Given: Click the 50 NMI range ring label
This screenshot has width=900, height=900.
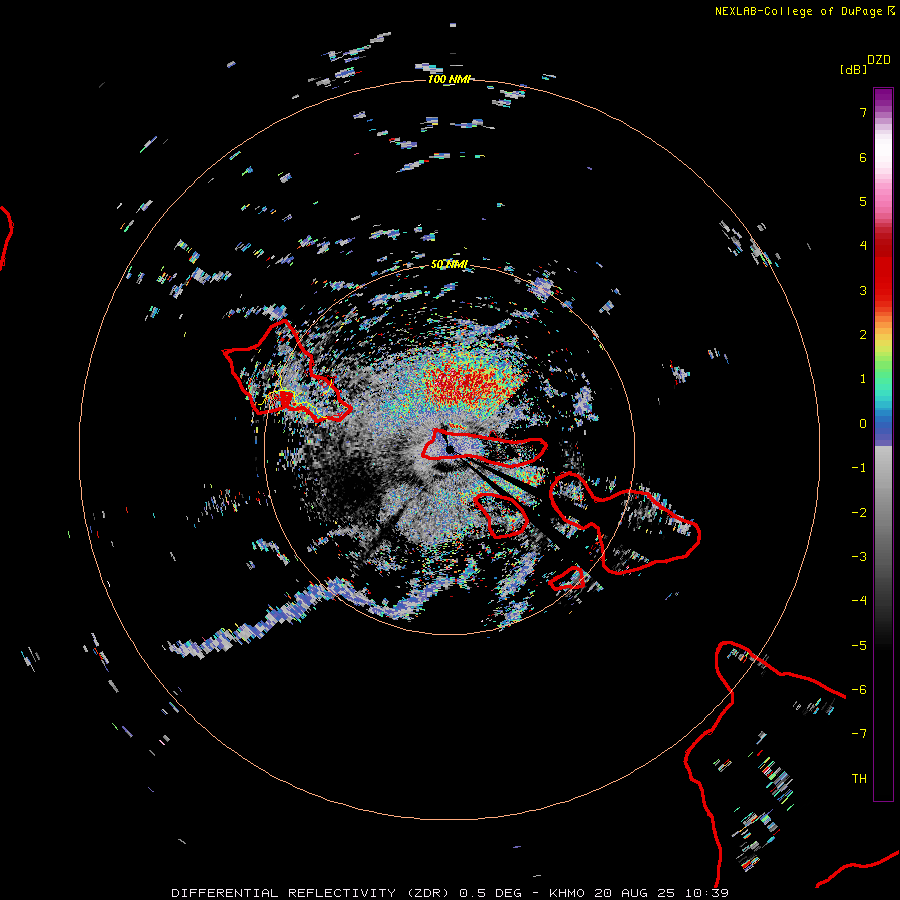Looking at the screenshot, I should (x=449, y=264).
